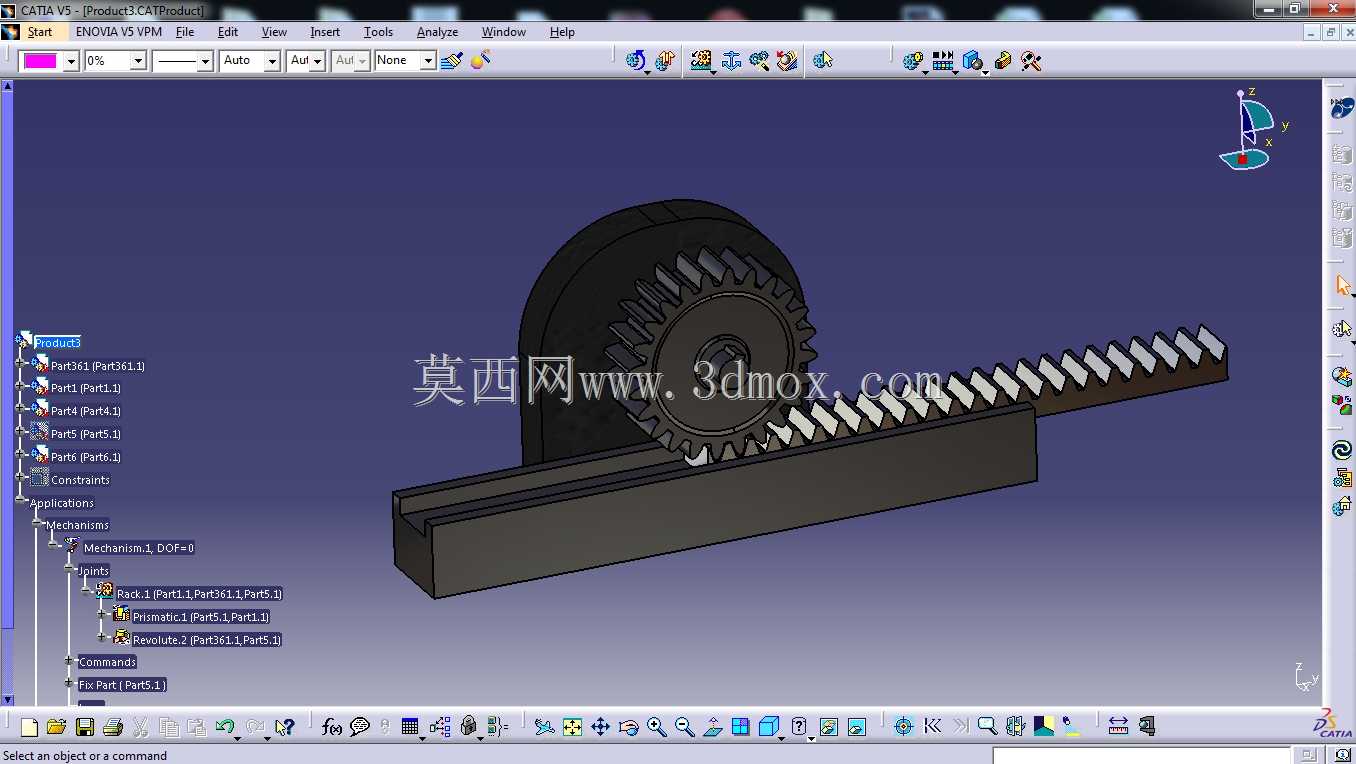Image resolution: width=1356 pixels, height=764 pixels.
Task: Expand the Prismatic.1 joint node
Action: click(x=102, y=614)
